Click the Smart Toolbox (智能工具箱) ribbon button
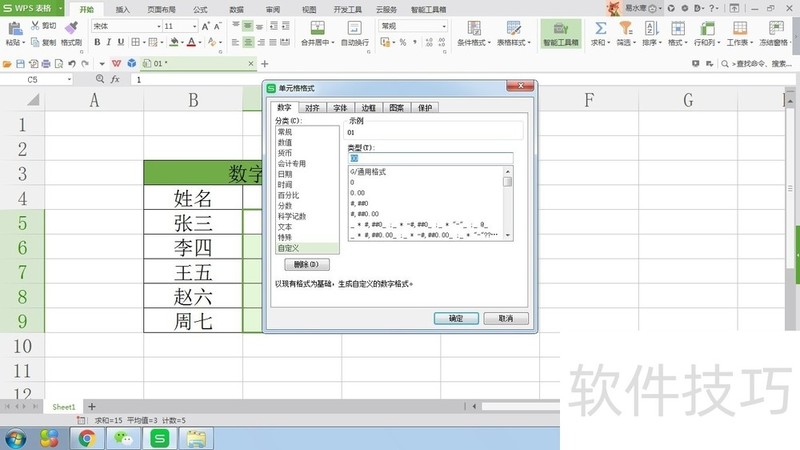This screenshot has width=800, height=450. coord(561,34)
